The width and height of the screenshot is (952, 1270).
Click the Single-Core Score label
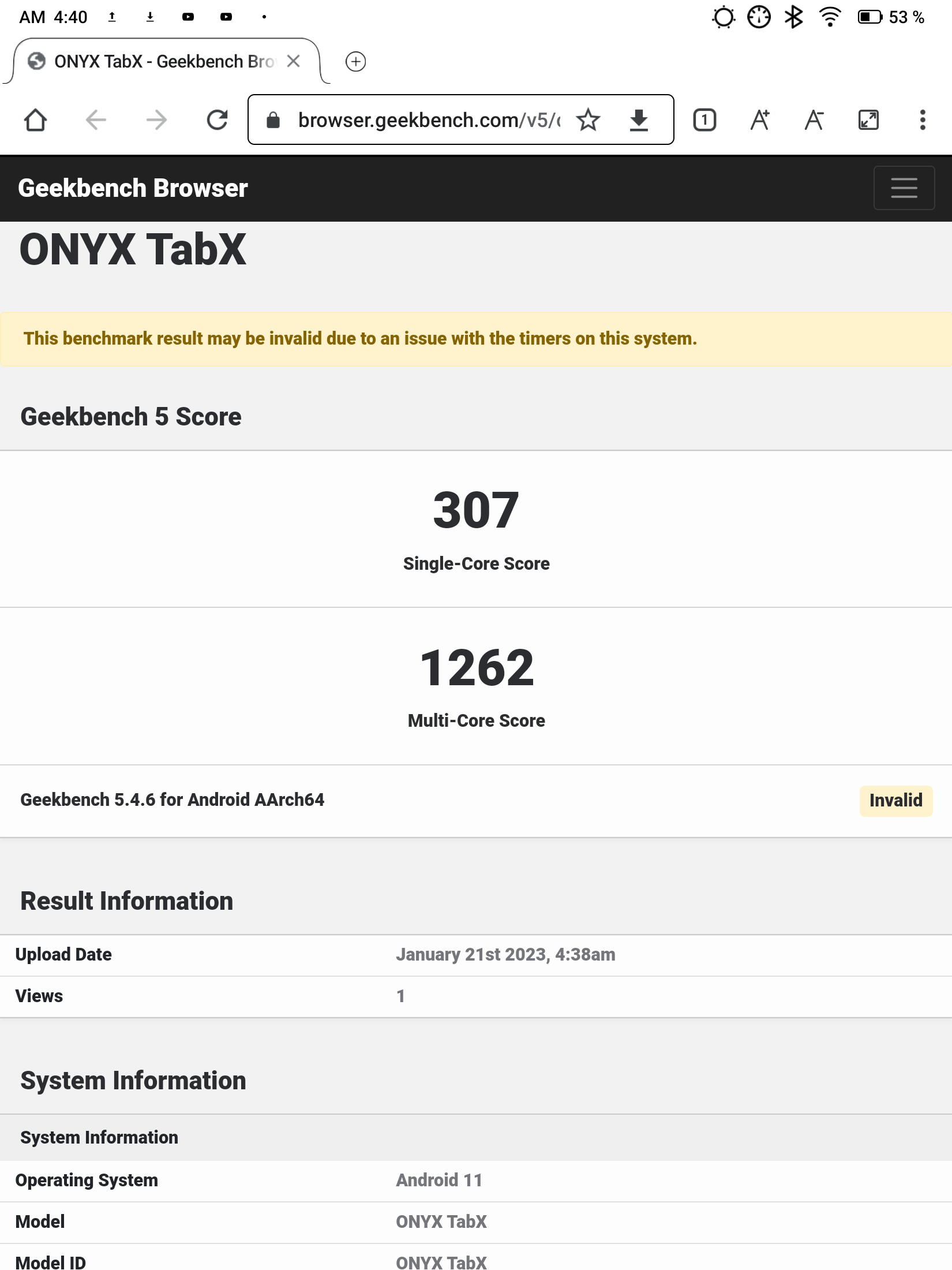[x=477, y=563]
